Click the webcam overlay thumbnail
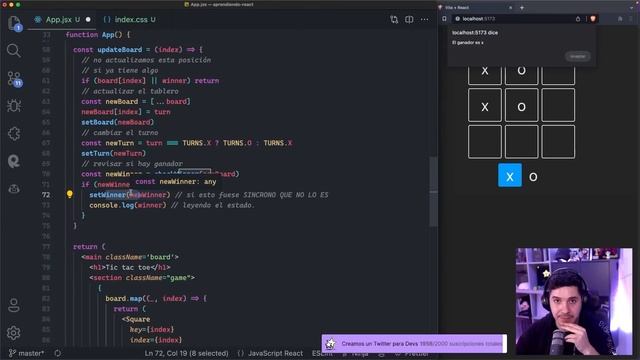Viewport: 640px width, 360px height. tap(574, 301)
